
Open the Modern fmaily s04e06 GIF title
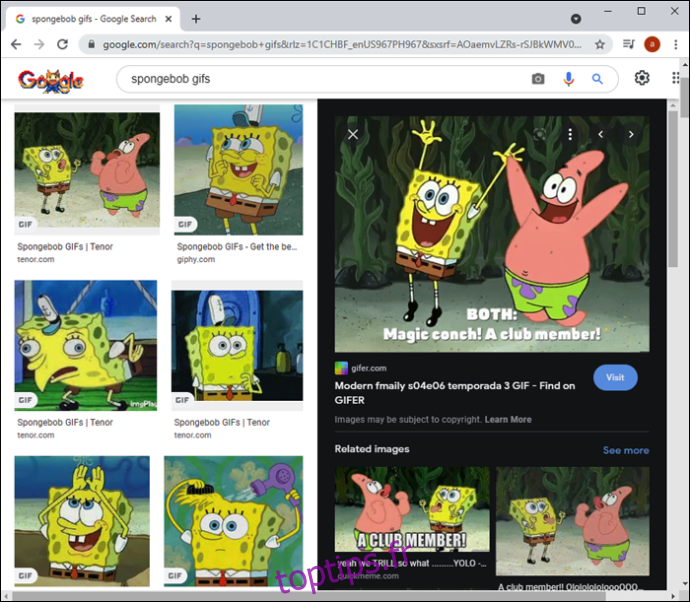click(455, 393)
